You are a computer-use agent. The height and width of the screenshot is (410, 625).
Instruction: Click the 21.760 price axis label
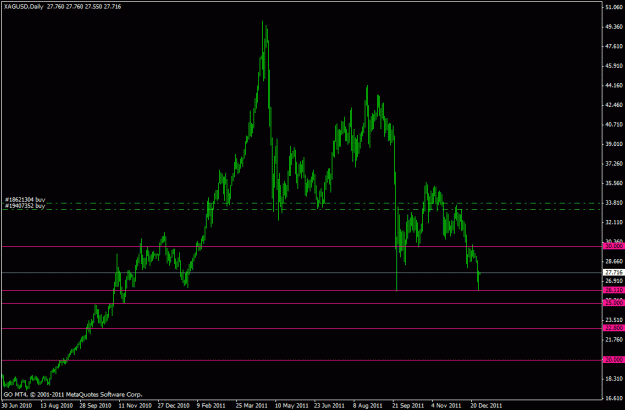click(614, 339)
